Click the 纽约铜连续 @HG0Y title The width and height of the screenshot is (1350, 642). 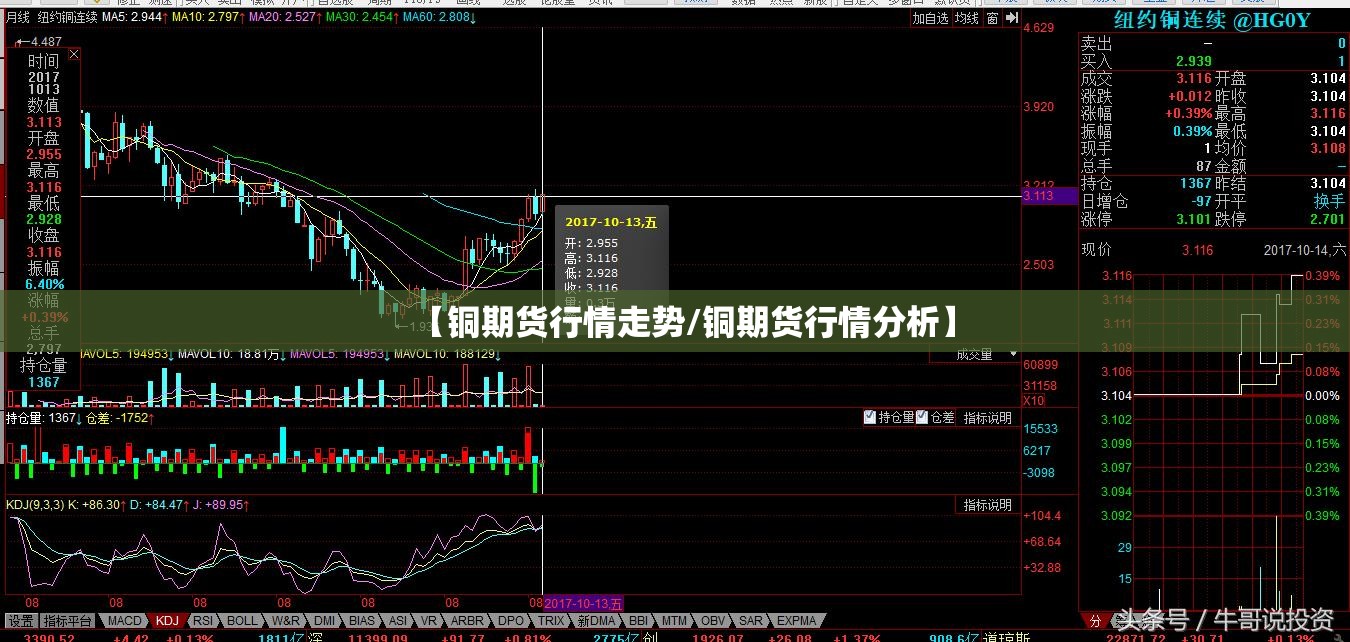click(1213, 18)
